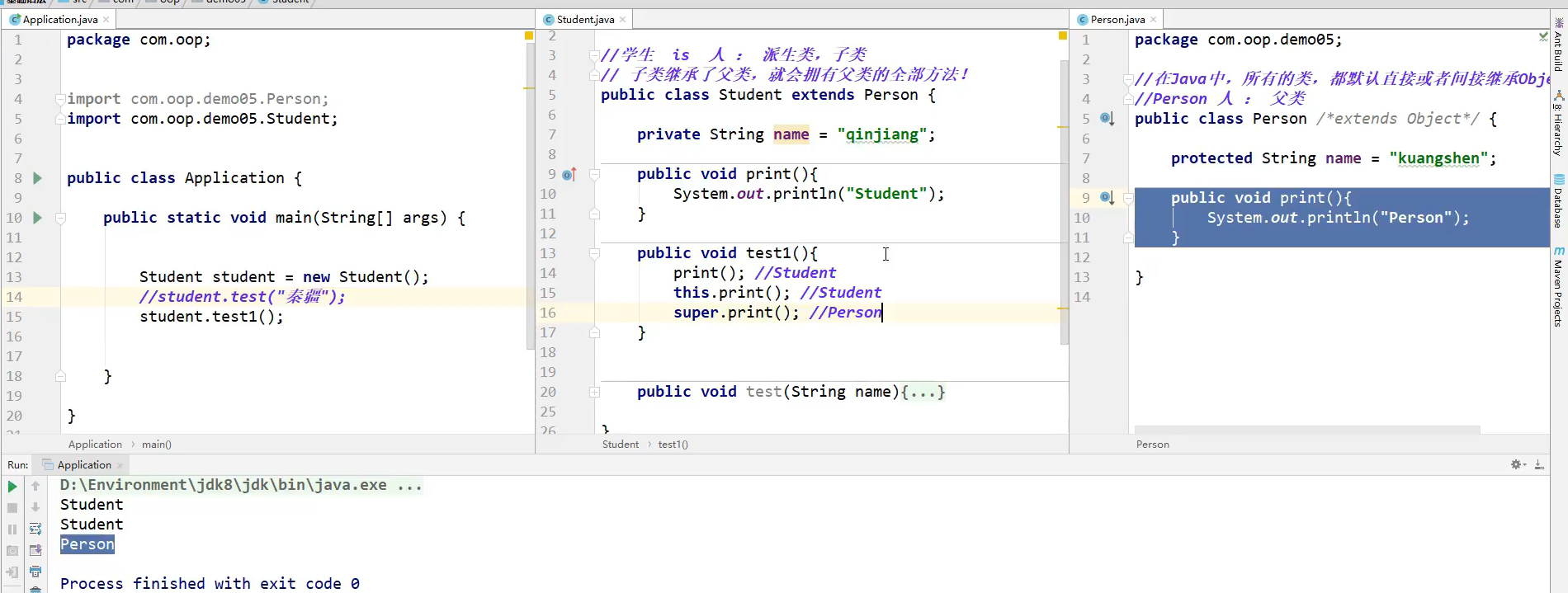Click the Exit icon in Run toolbar

point(12,572)
